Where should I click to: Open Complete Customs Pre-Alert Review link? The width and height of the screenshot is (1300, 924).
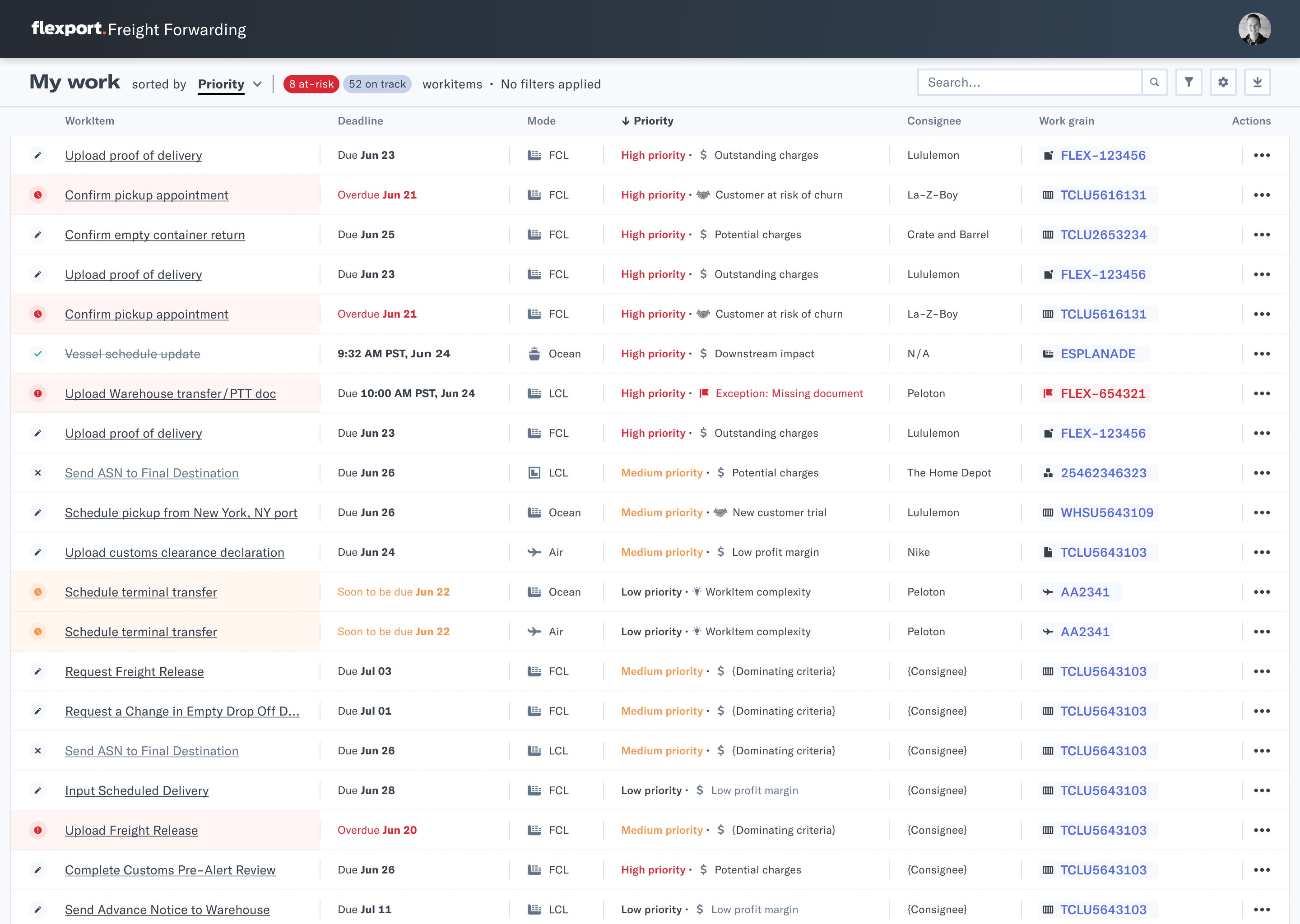coord(170,870)
